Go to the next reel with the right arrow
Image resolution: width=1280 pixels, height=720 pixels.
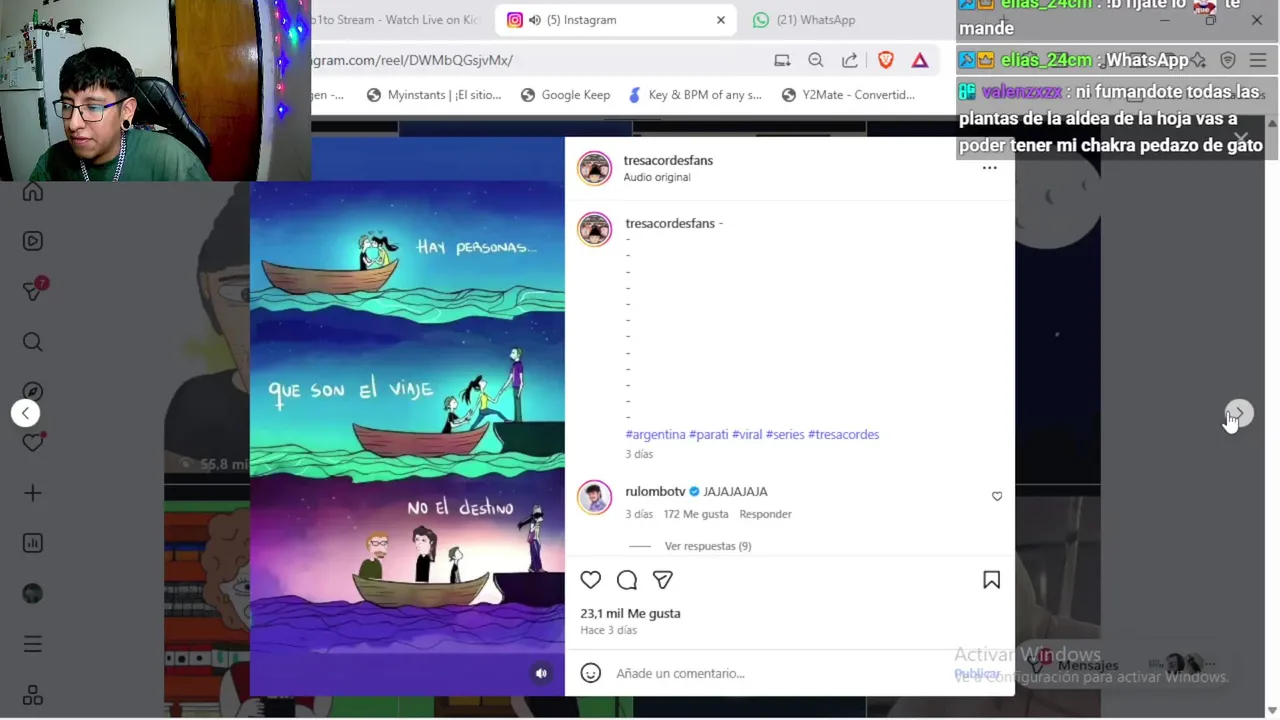click(x=1239, y=413)
